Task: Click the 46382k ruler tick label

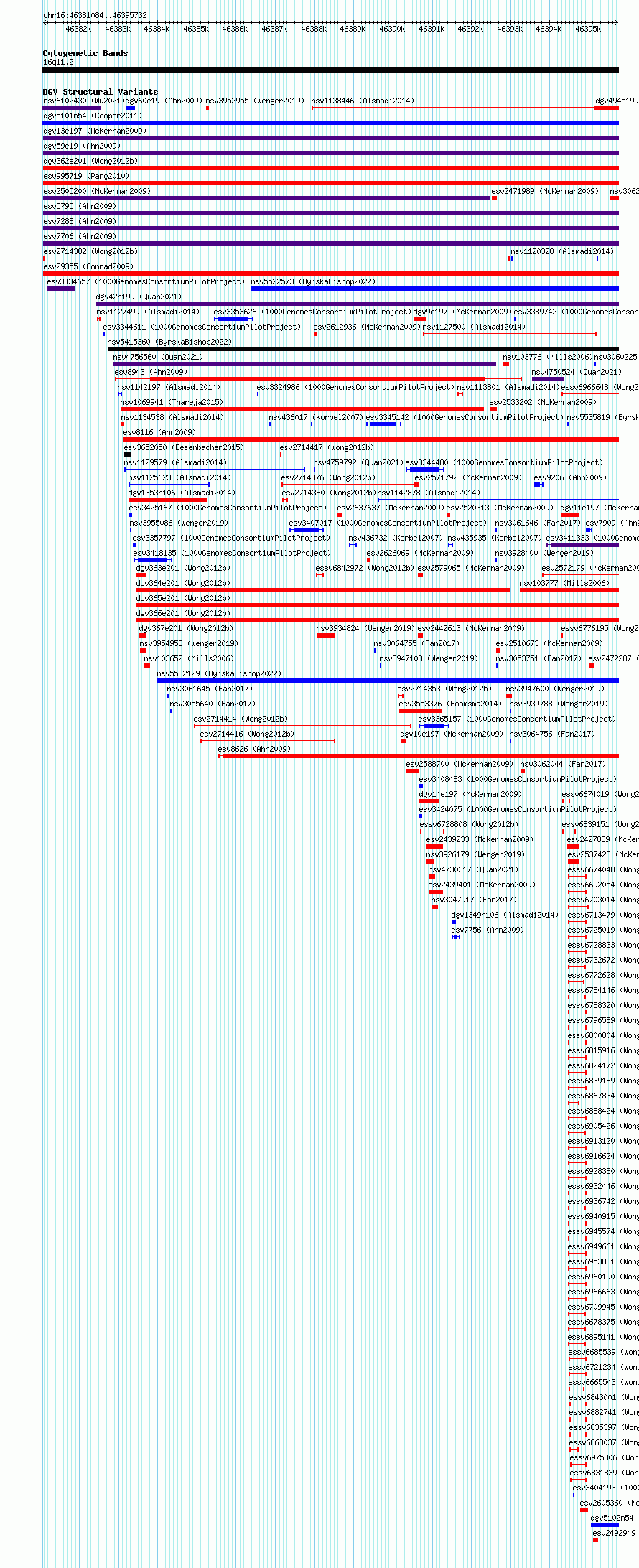Action: (x=78, y=29)
